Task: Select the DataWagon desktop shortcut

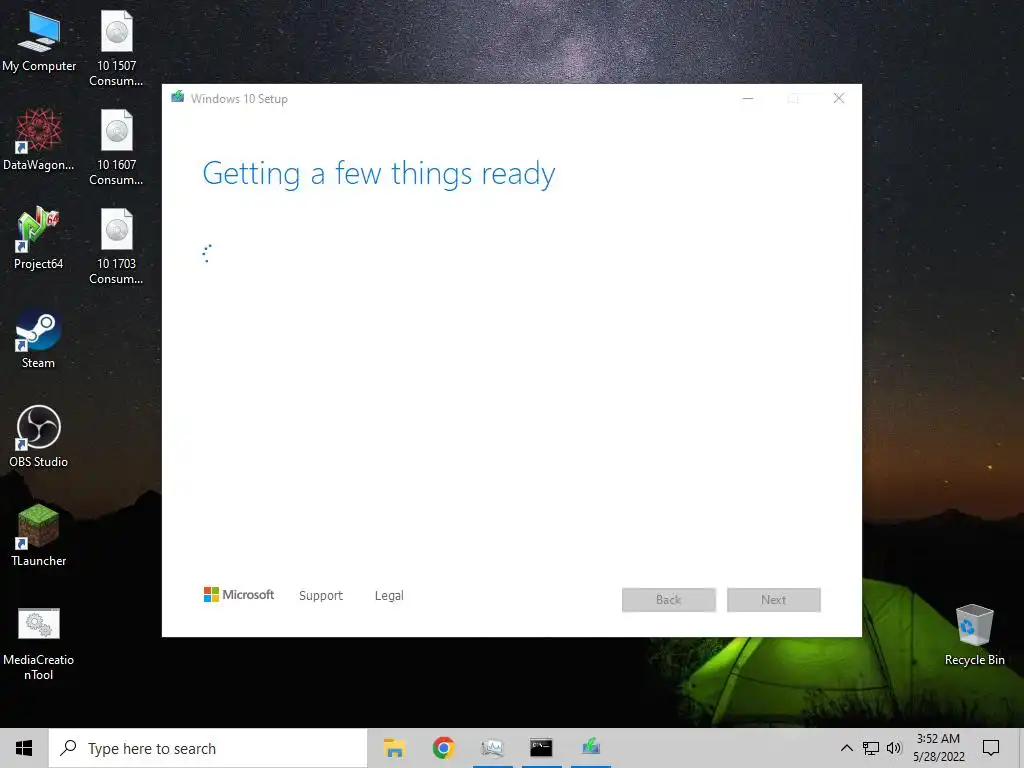Action: pos(39,140)
